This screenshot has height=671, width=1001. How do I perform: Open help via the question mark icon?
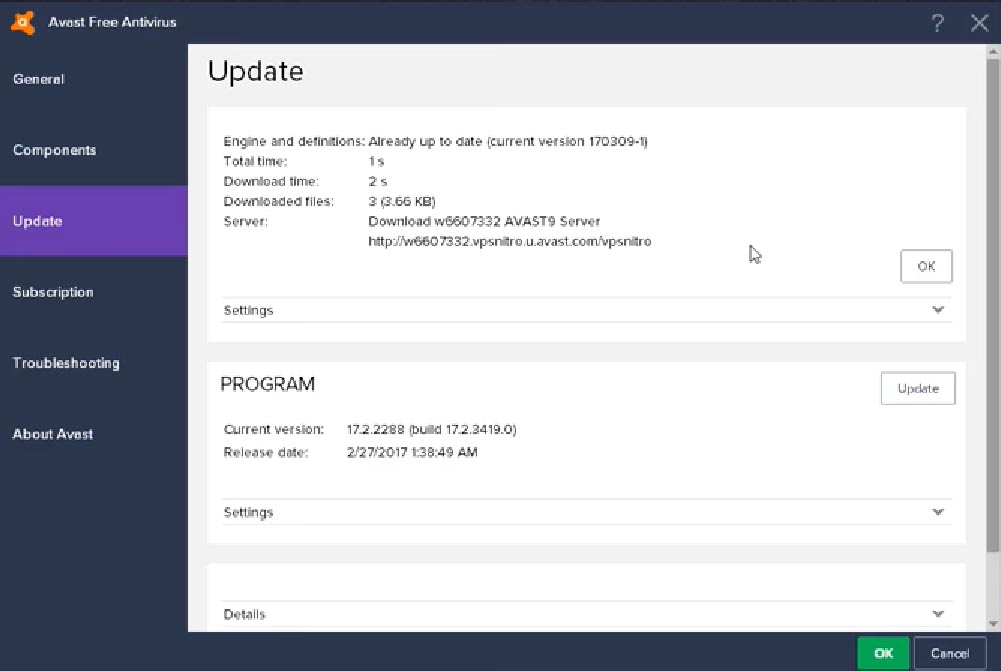pyautogui.click(x=937, y=23)
